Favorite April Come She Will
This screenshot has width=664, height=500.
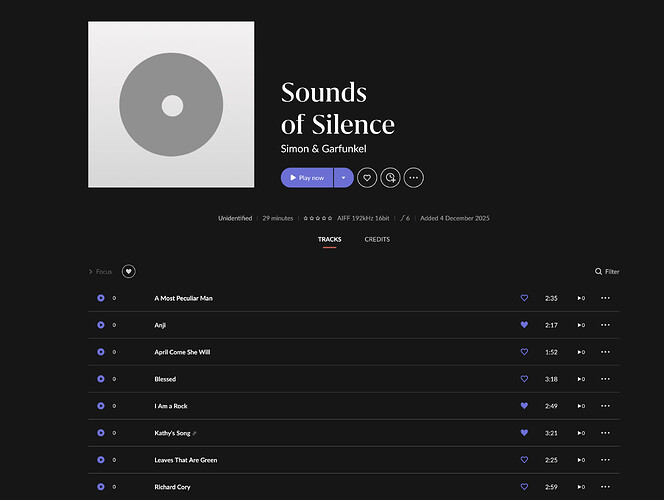pyautogui.click(x=524, y=352)
